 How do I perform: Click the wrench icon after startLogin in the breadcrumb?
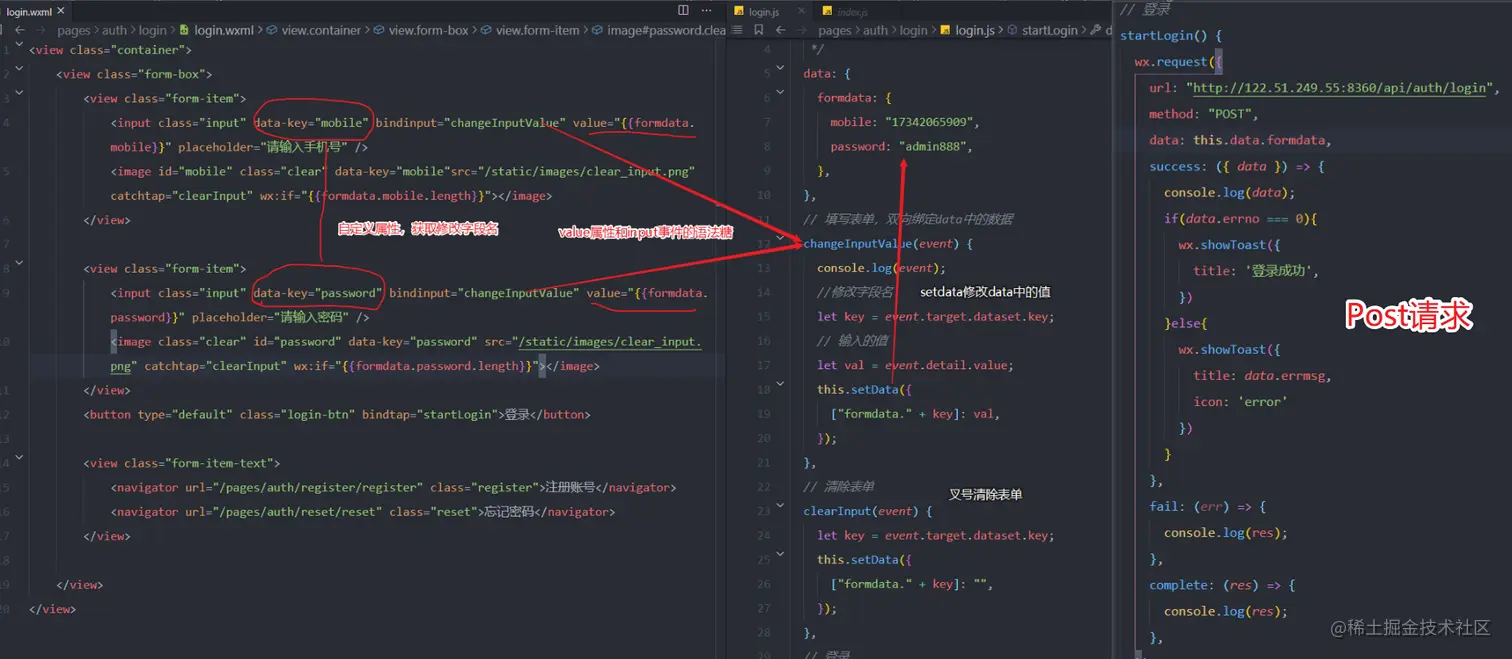1097,30
